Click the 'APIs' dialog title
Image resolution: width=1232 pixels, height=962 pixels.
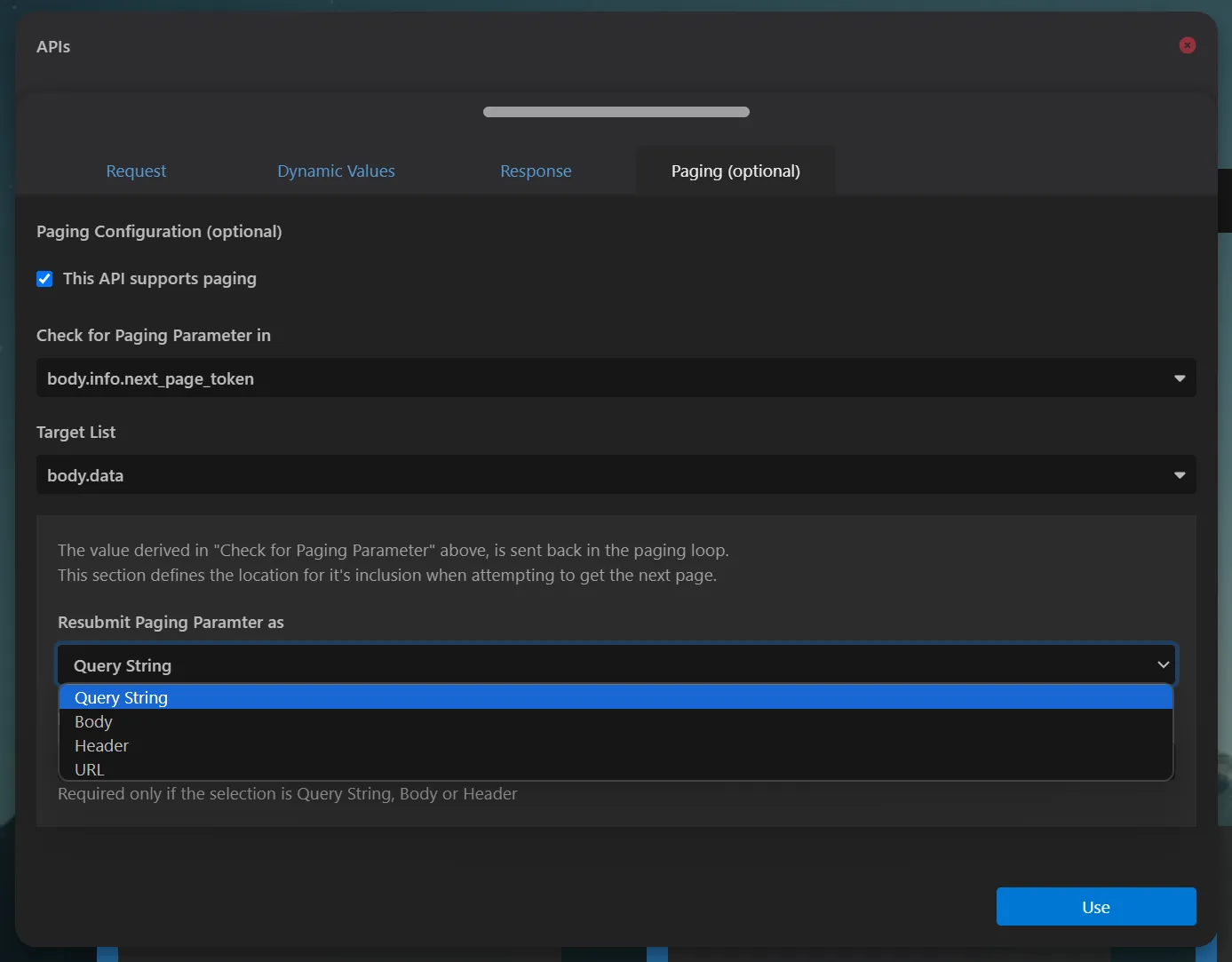53,47
